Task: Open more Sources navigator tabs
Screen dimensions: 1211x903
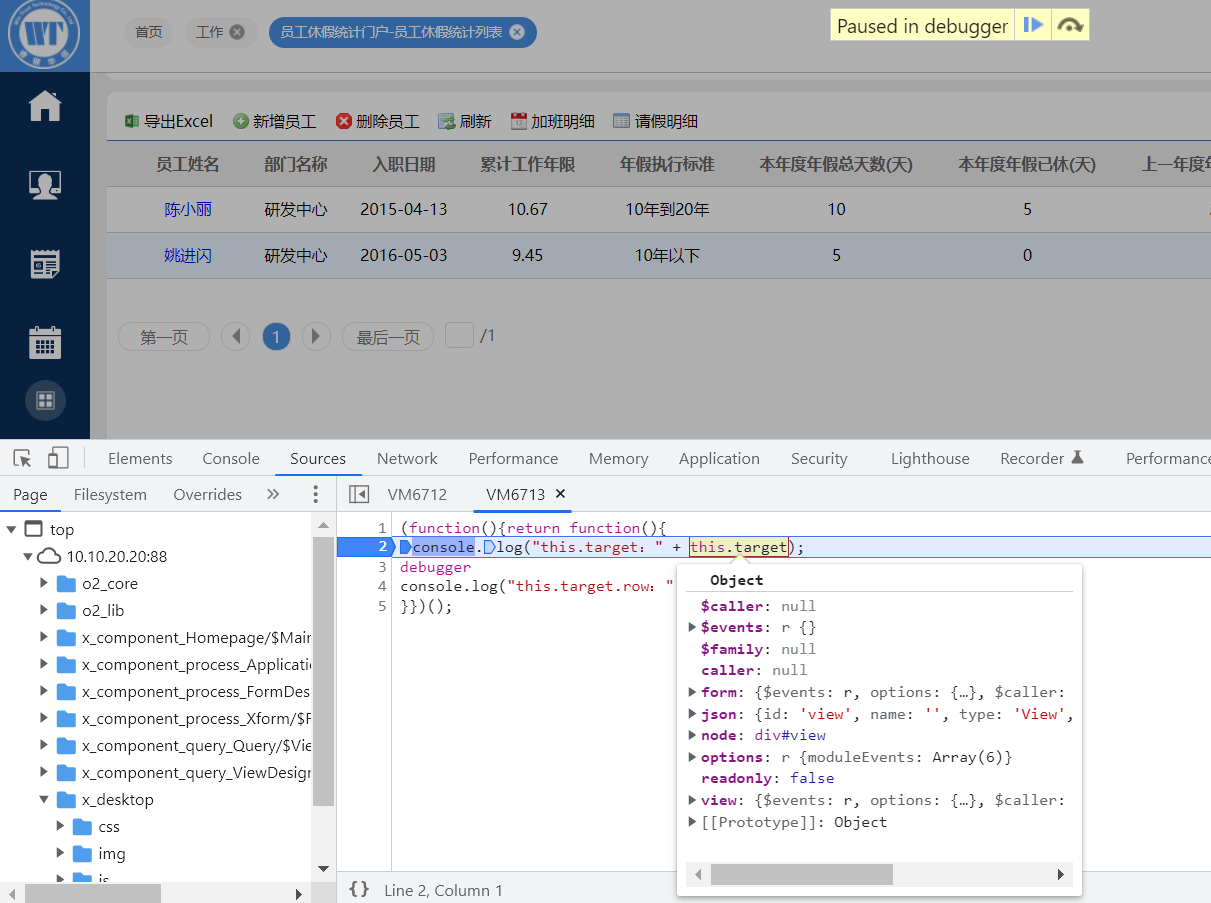Action: coord(273,494)
